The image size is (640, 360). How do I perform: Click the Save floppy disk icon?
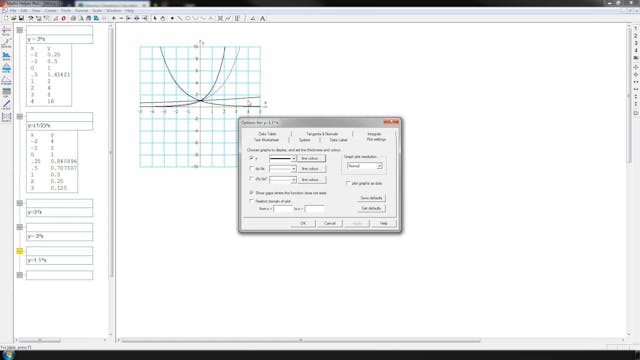click(x=21, y=18)
